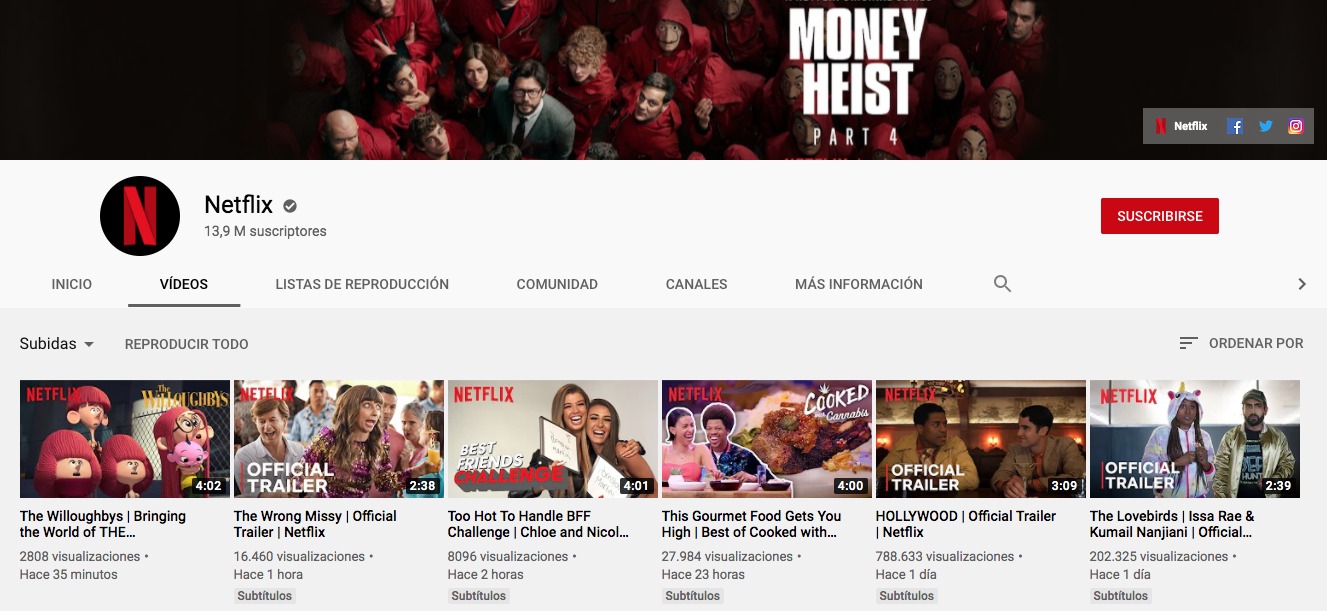Open the channel search magnifier icon
The height and width of the screenshot is (611, 1327).
tap(1002, 284)
